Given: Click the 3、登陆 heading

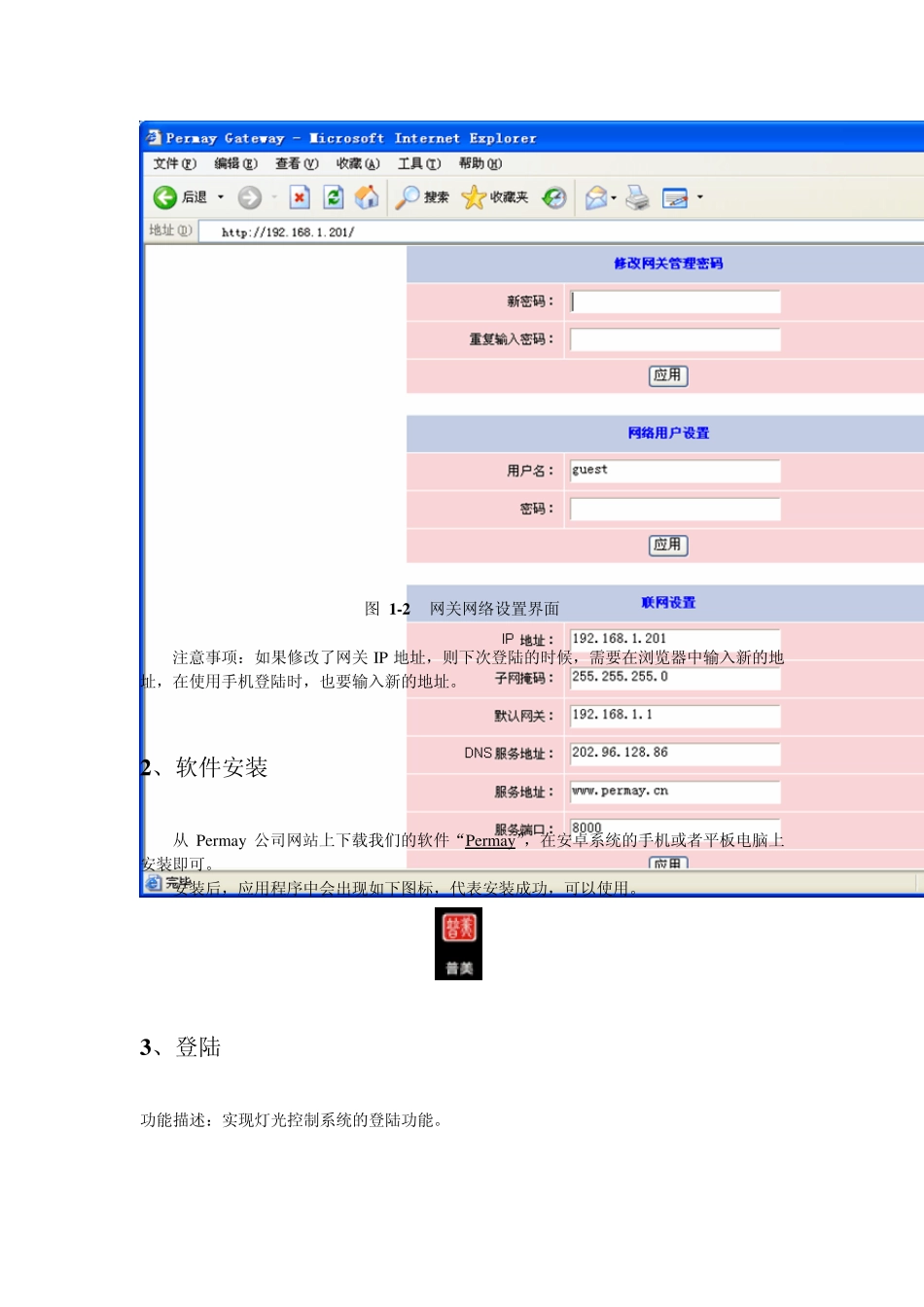Looking at the screenshot, I should click(181, 1047).
